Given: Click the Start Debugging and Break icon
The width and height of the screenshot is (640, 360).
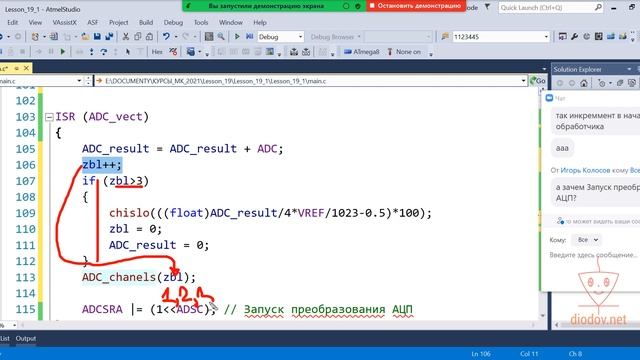Looking at the screenshot, I should (x=249, y=37).
